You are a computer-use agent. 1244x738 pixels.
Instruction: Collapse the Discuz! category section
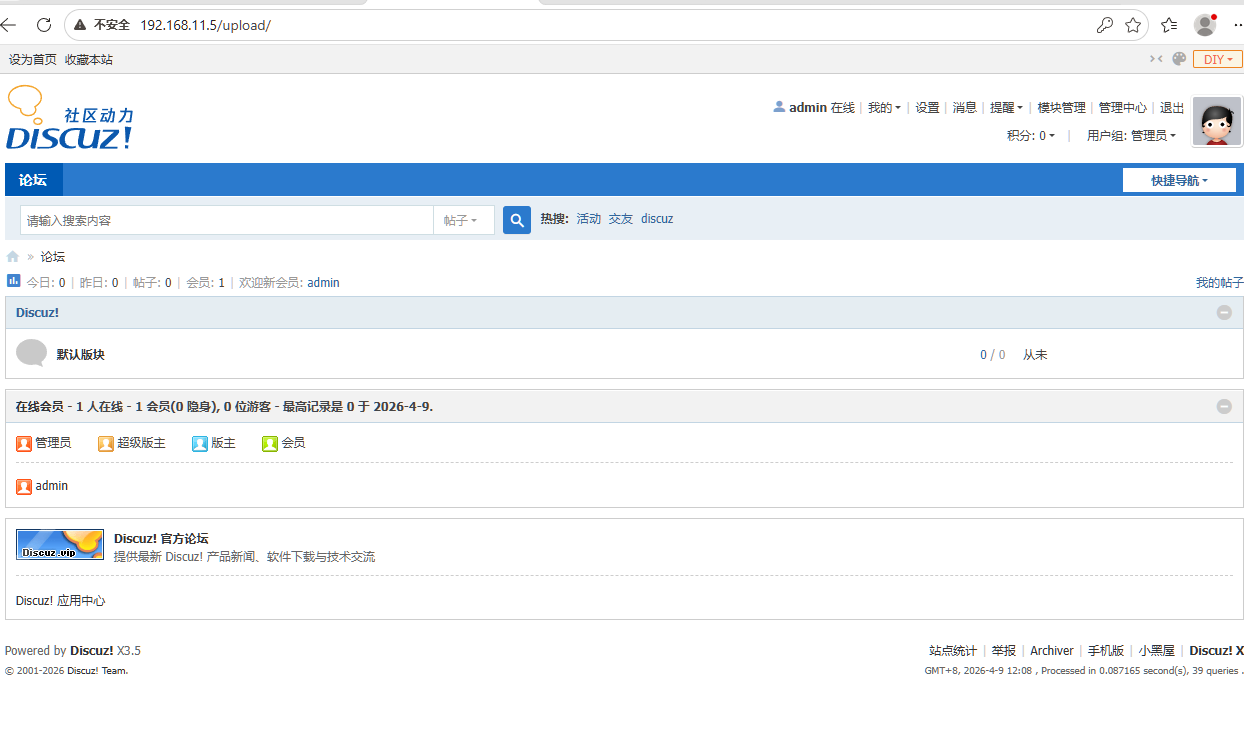click(1224, 312)
